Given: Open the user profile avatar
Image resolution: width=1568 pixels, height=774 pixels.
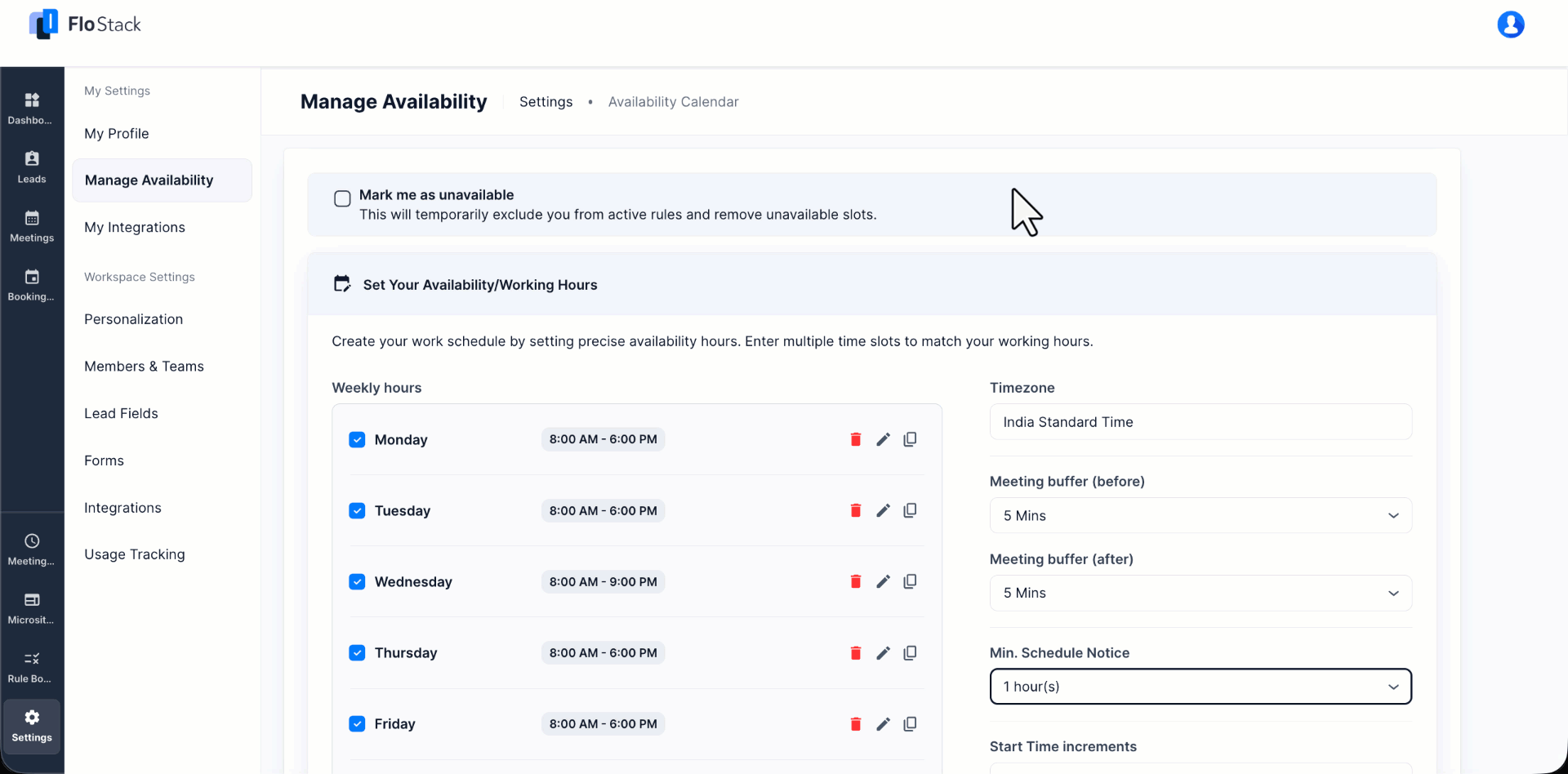Looking at the screenshot, I should pos(1510,24).
